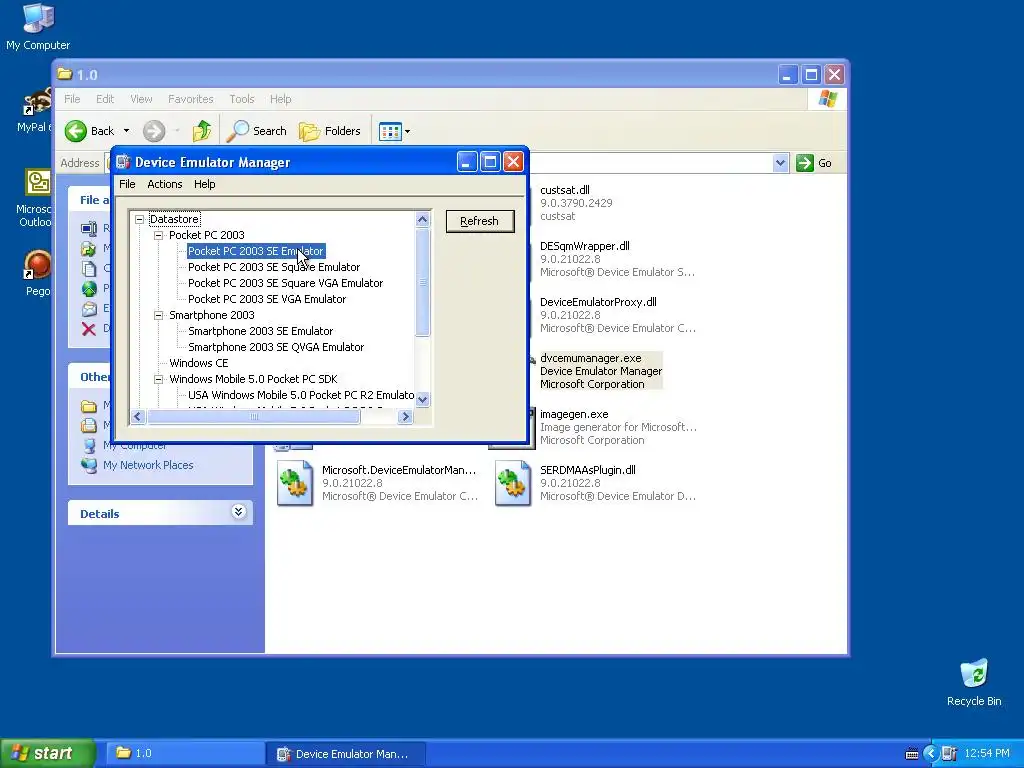The width and height of the screenshot is (1024, 768).
Task: Click the Microsoft.DeviceEmulatorMan... file icon
Action: click(295, 483)
